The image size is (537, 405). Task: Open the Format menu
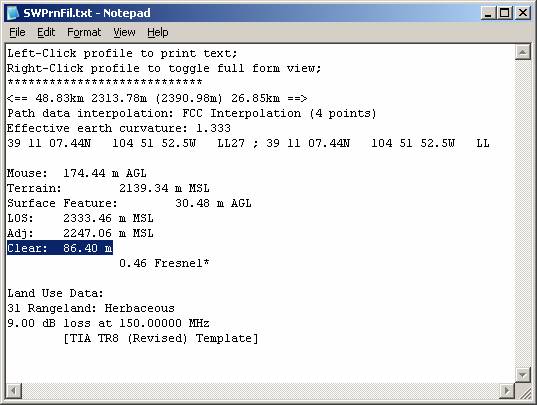pyautogui.click(x=84, y=33)
